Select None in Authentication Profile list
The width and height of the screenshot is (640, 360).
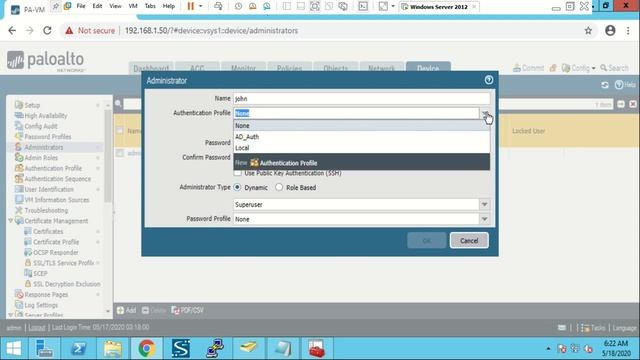[362, 126]
